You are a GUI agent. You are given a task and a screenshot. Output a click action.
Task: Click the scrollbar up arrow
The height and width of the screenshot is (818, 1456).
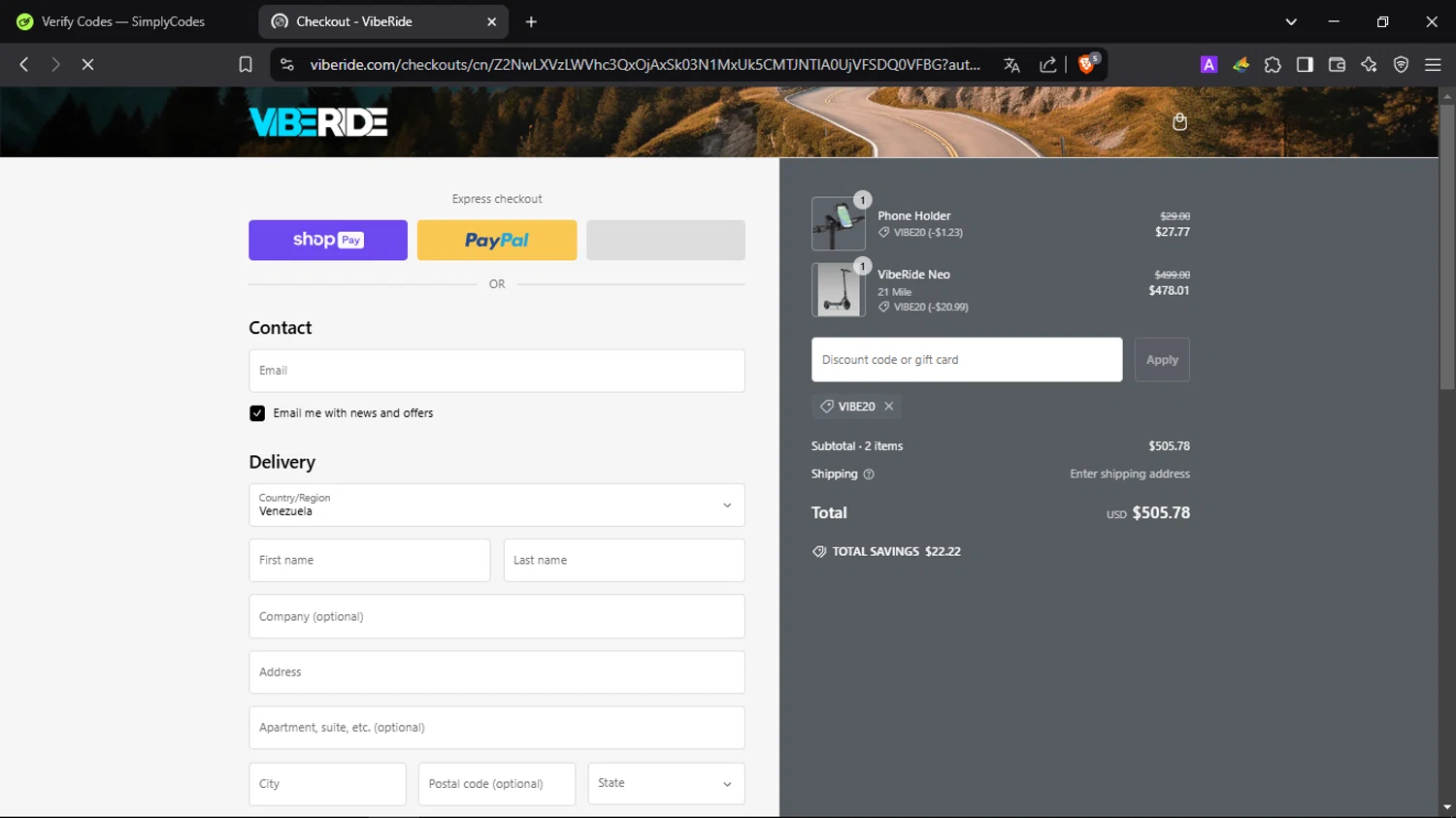click(1447, 96)
